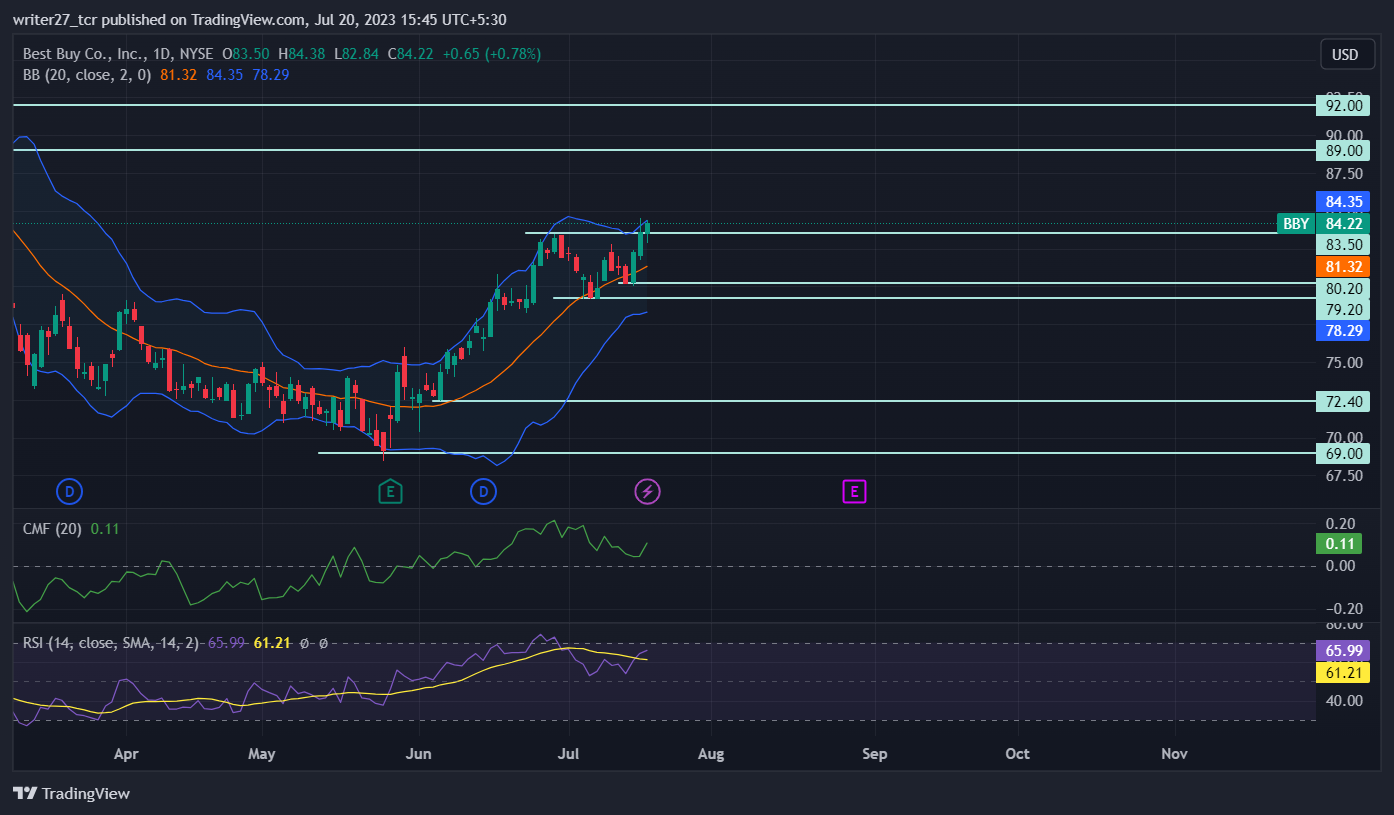The height and width of the screenshot is (815, 1394).
Task: Click the 84.22 last price label
Action: [x=1342, y=224]
